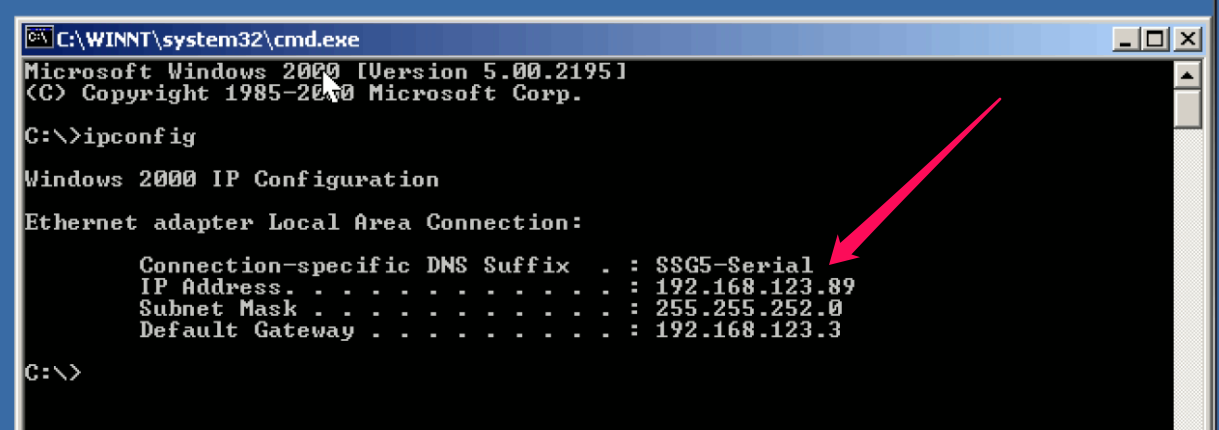Click the SSG5-Serial DNS suffix value
The height and width of the screenshot is (430, 1219).
pyautogui.click(x=734, y=266)
